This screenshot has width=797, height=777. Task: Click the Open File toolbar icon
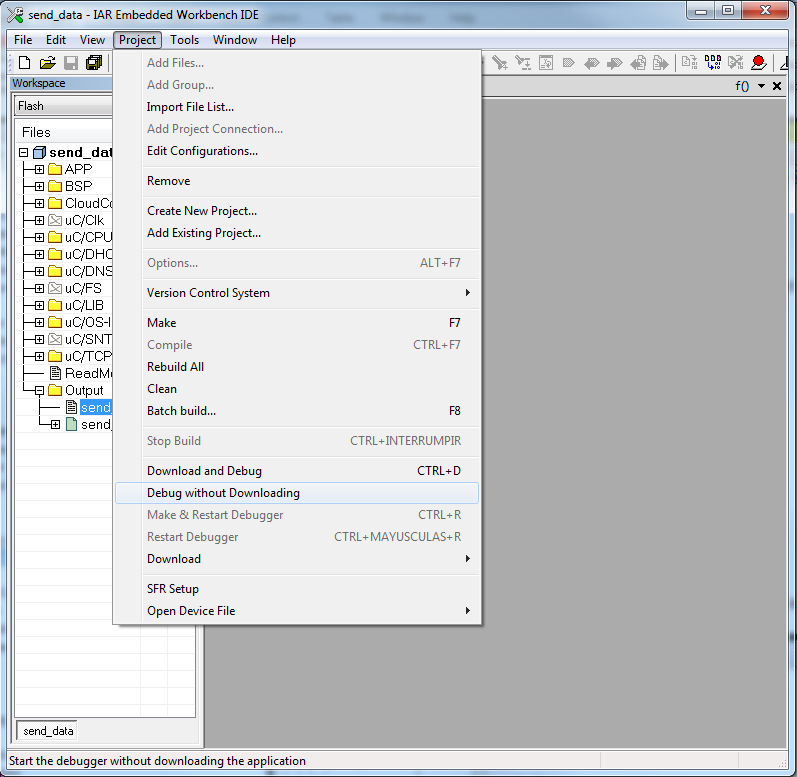click(47, 63)
